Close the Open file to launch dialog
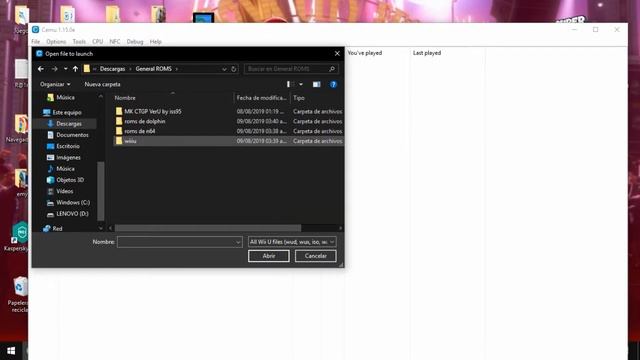The width and height of the screenshot is (640, 360). [x=337, y=53]
